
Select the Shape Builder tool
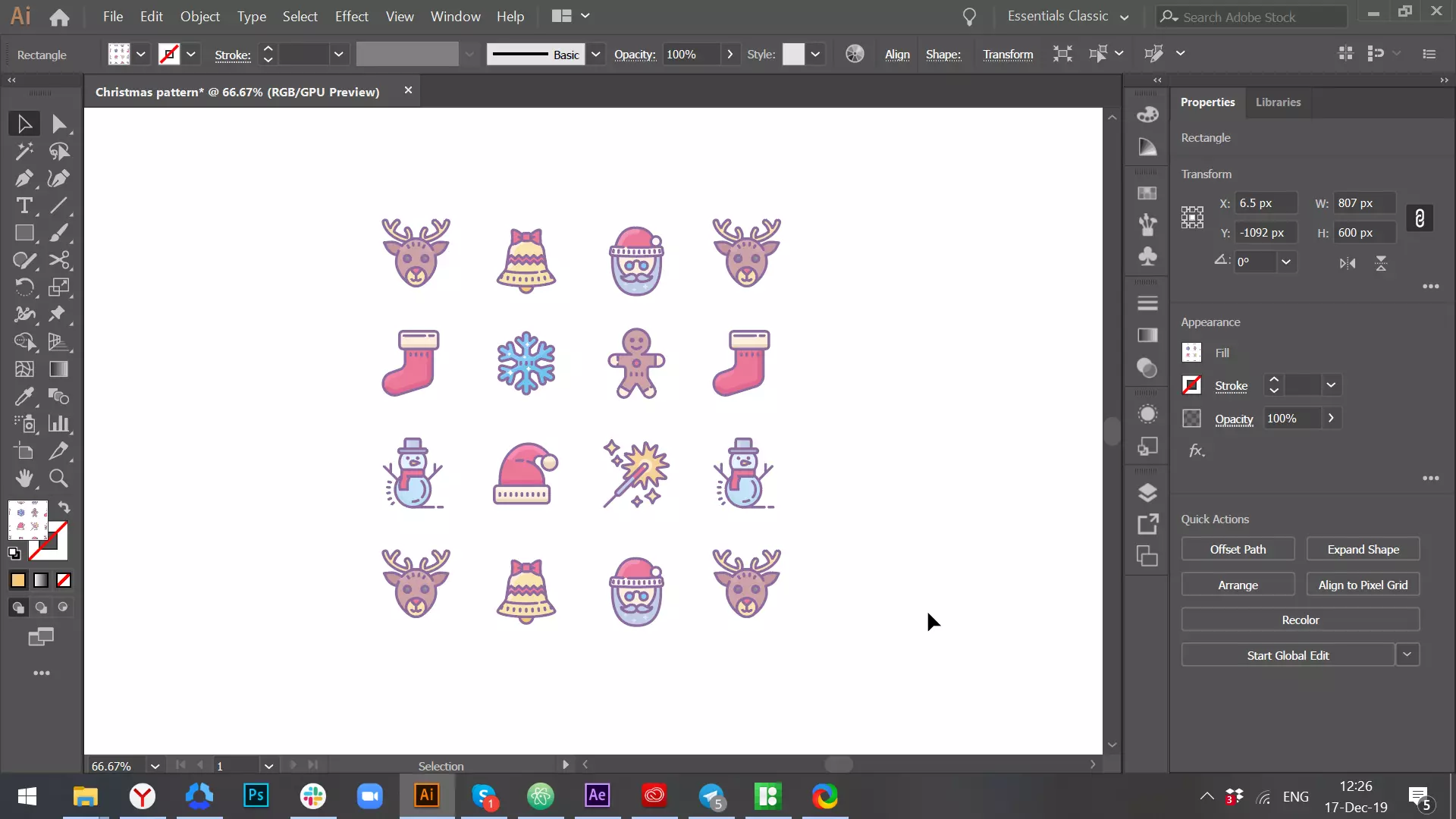click(x=24, y=342)
